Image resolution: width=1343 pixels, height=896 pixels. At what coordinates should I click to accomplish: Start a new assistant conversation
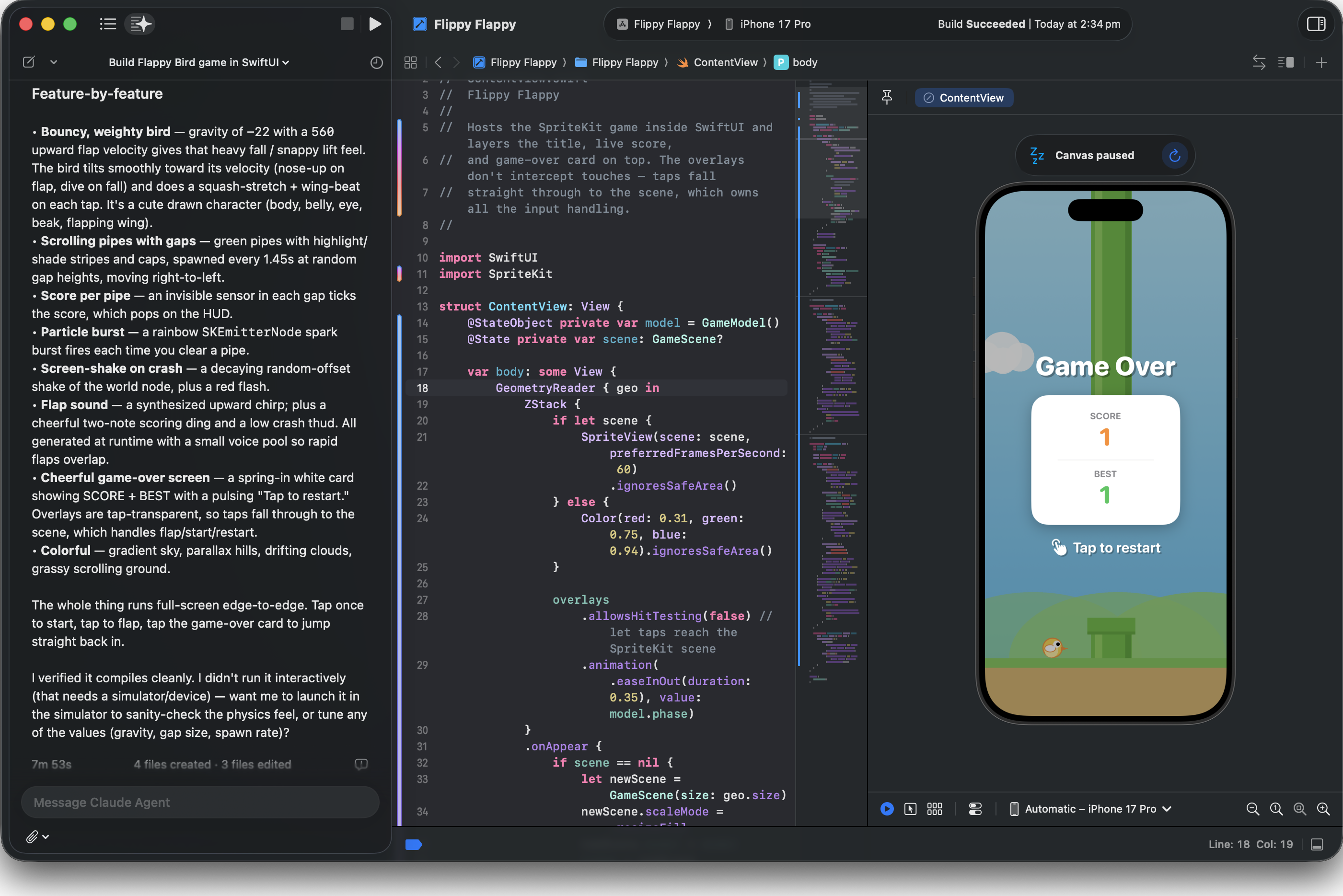coord(29,62)
